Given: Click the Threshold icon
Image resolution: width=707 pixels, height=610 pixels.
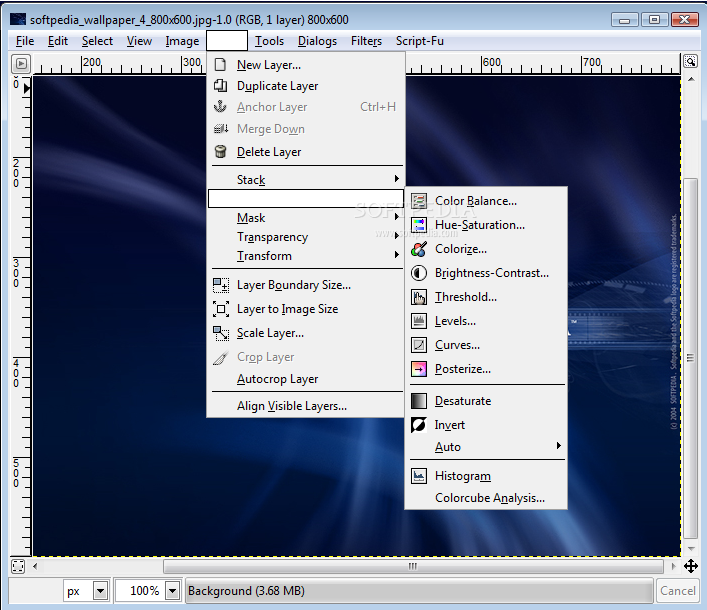Looking at the screenshot, I should tap(419, 297).
